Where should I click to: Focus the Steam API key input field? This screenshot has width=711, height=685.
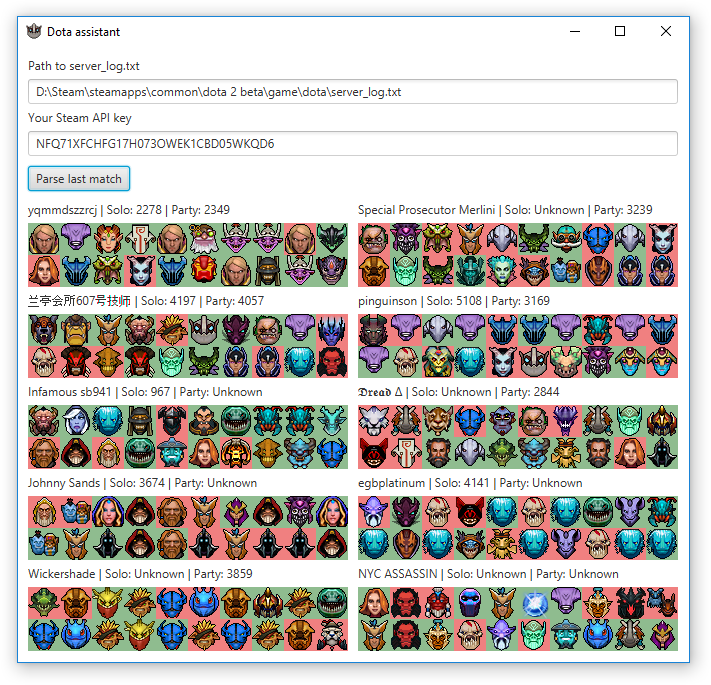353,144
